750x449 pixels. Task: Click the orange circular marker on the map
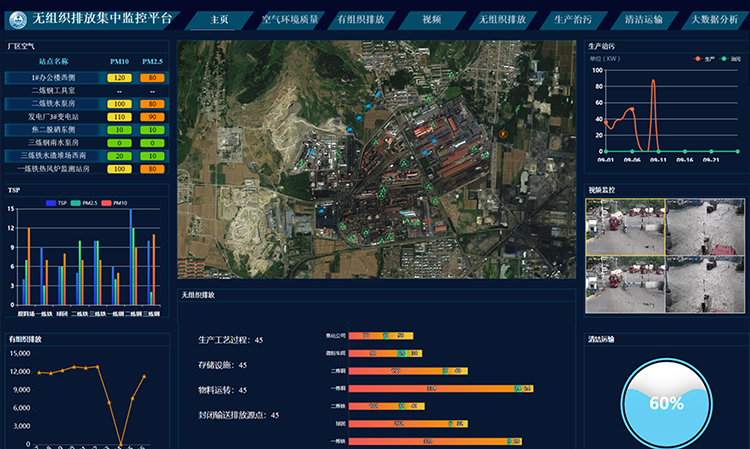pyautogui.click(x=502, y=133)
